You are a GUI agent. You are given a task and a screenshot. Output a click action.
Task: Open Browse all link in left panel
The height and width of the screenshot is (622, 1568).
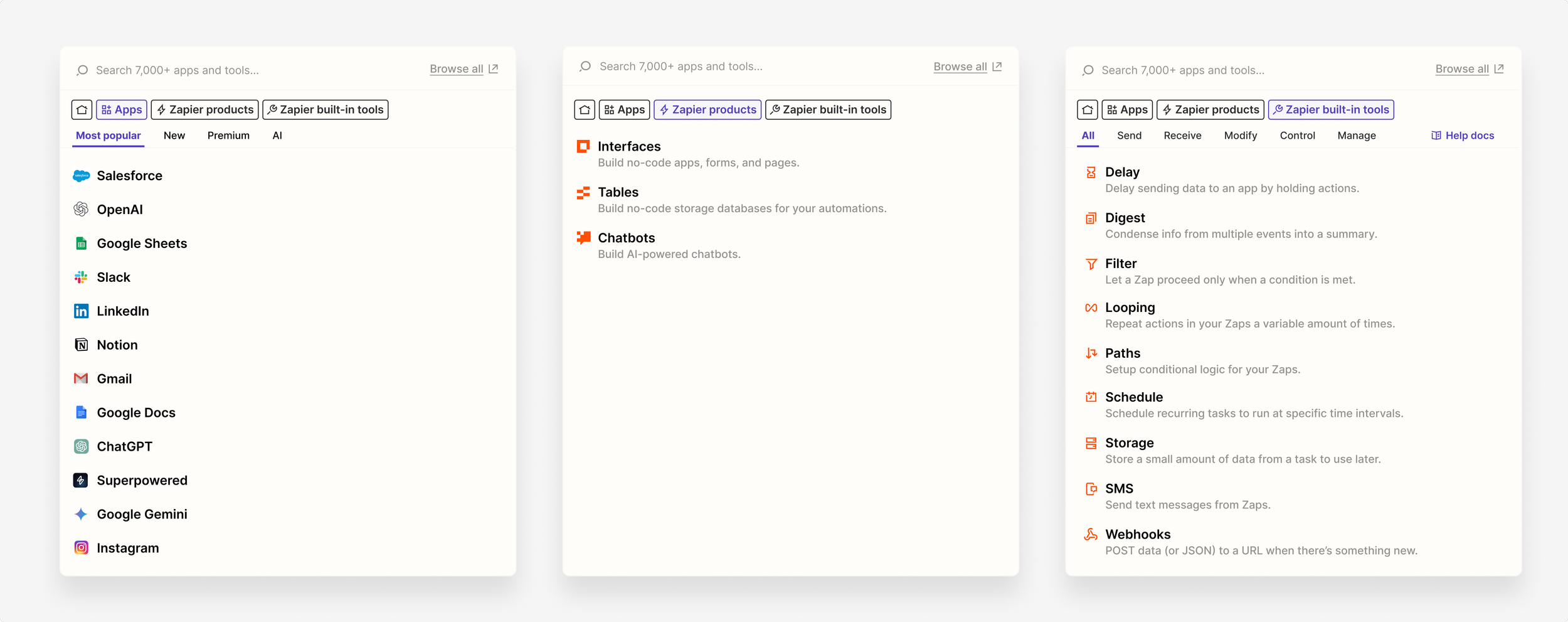pos(464,69)
